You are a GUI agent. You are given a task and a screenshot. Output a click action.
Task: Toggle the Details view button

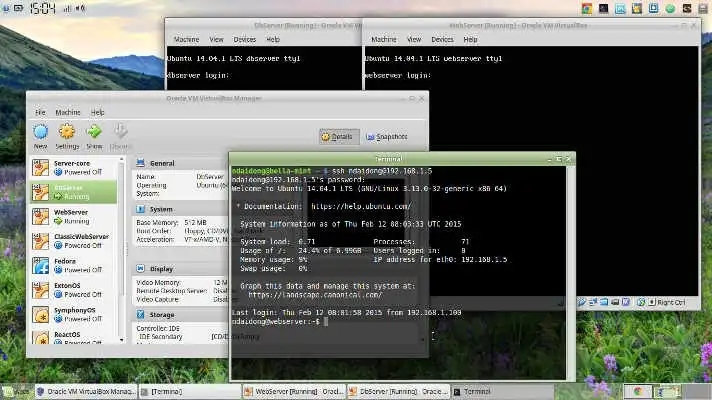tap(336, 136)
